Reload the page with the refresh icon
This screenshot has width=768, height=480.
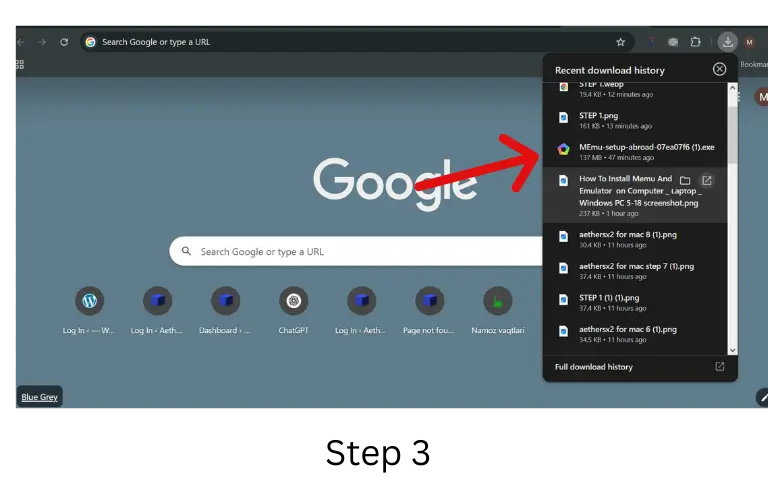[x=64, y=42]
